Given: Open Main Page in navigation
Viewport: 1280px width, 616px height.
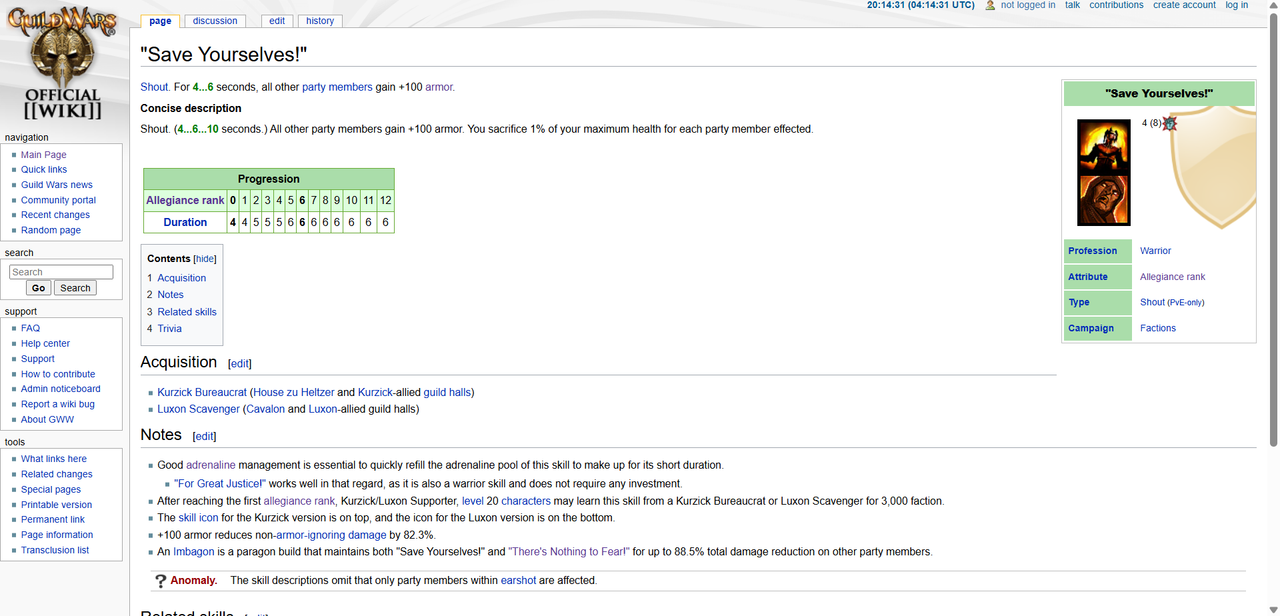Looking at the screenshot, I should 44,155.
